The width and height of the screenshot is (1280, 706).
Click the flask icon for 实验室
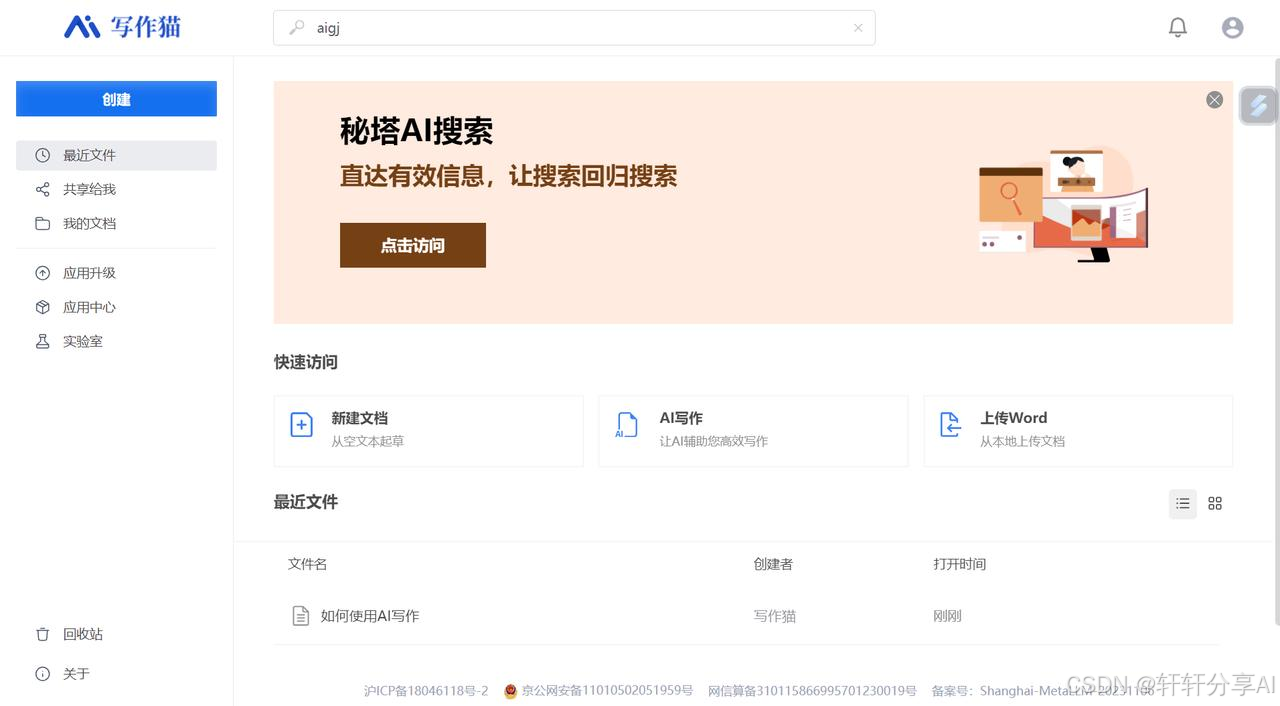42,341
